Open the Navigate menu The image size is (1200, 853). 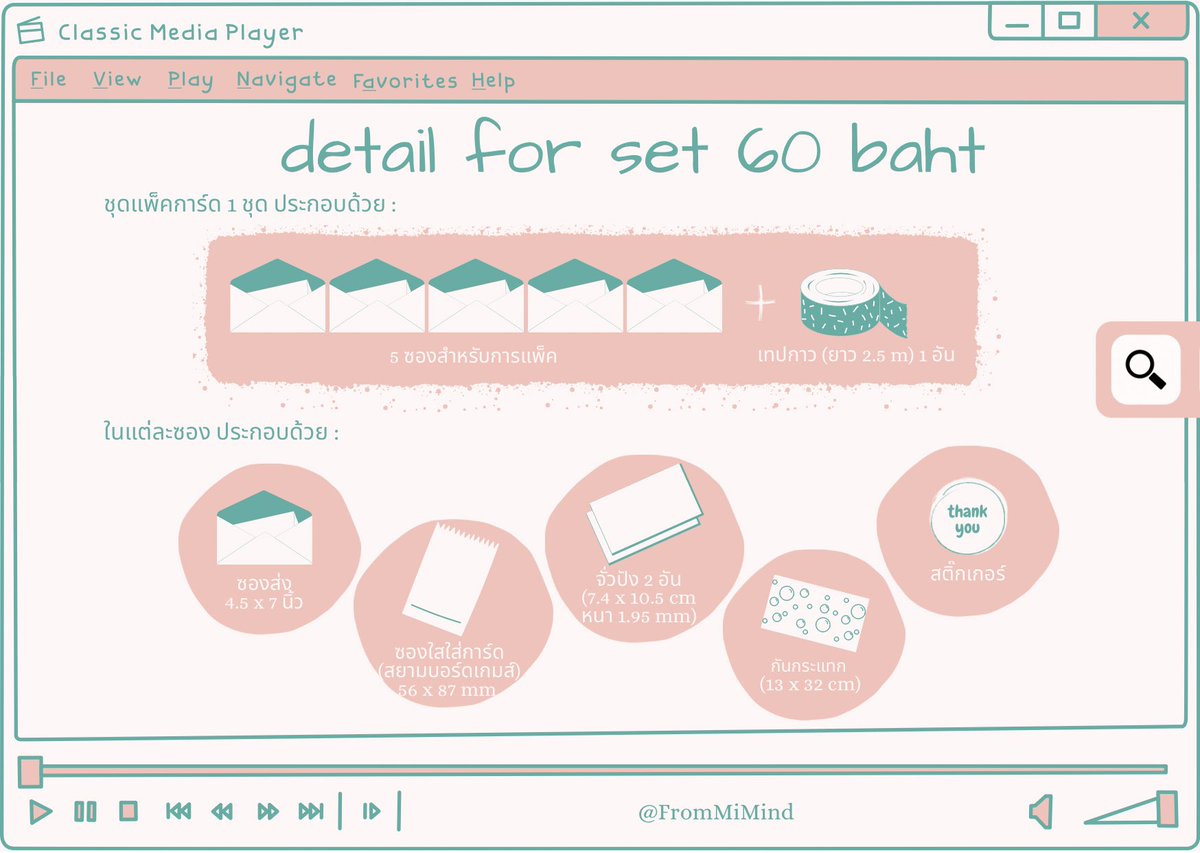click(286, 80)
